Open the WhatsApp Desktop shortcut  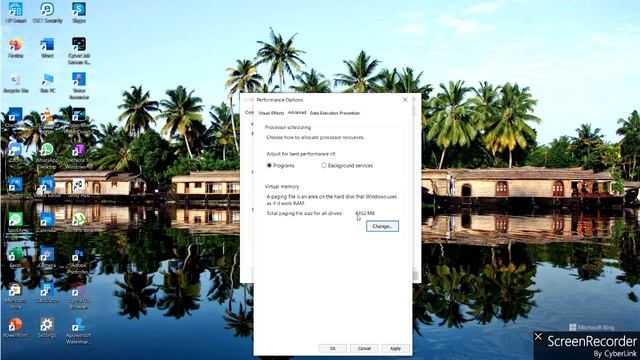point(47,156)
